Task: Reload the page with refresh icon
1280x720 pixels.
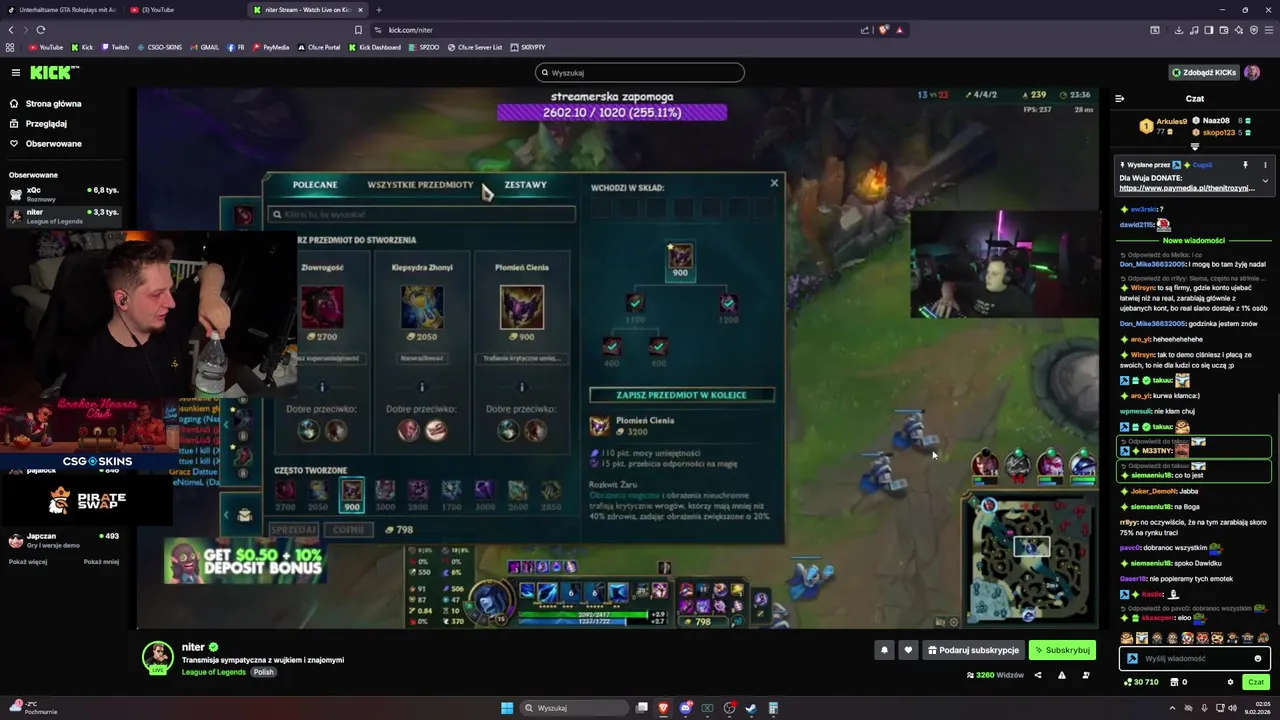Action: pos(41,30)
